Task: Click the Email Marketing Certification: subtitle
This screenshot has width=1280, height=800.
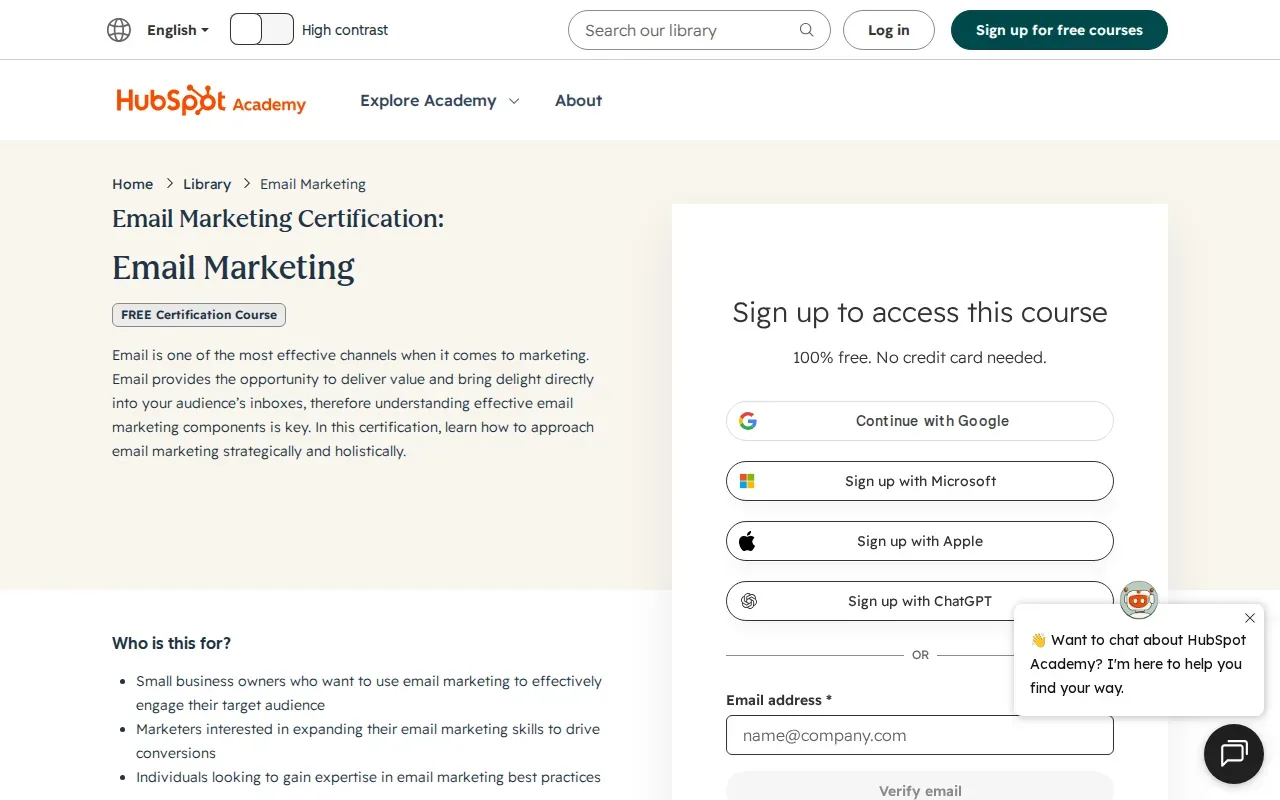Action: (278, 218)
